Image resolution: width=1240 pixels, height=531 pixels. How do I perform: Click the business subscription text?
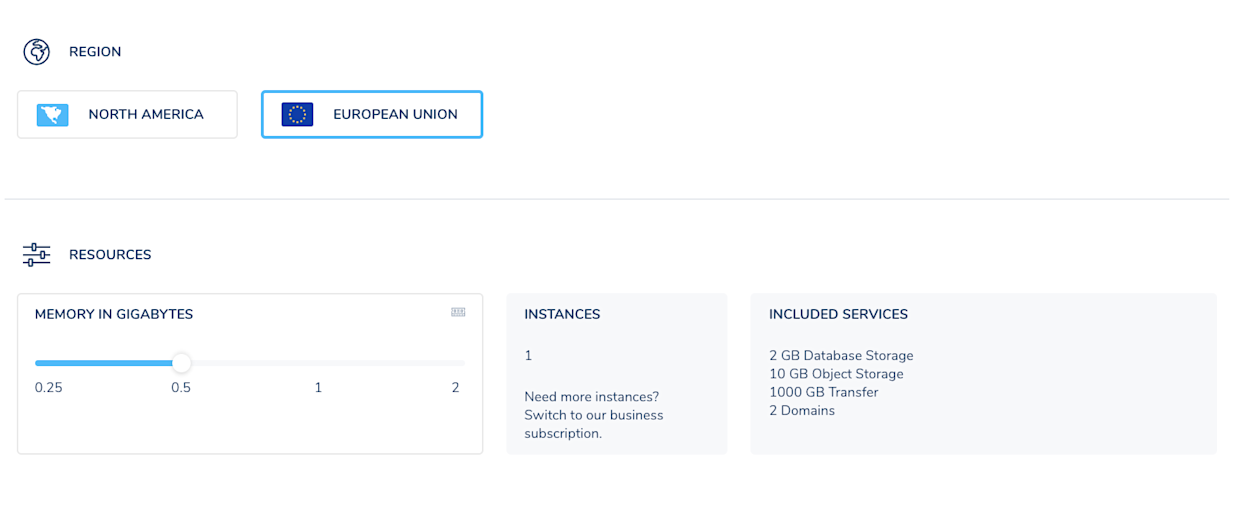pos(594,415)
